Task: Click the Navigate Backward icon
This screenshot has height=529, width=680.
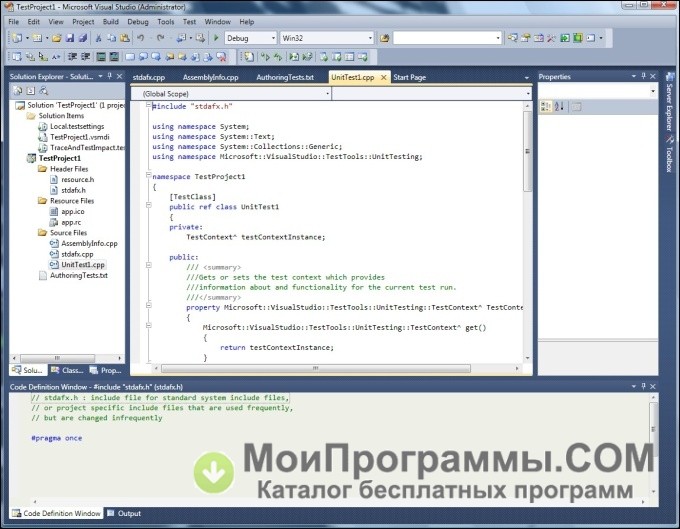Action: 181,38
